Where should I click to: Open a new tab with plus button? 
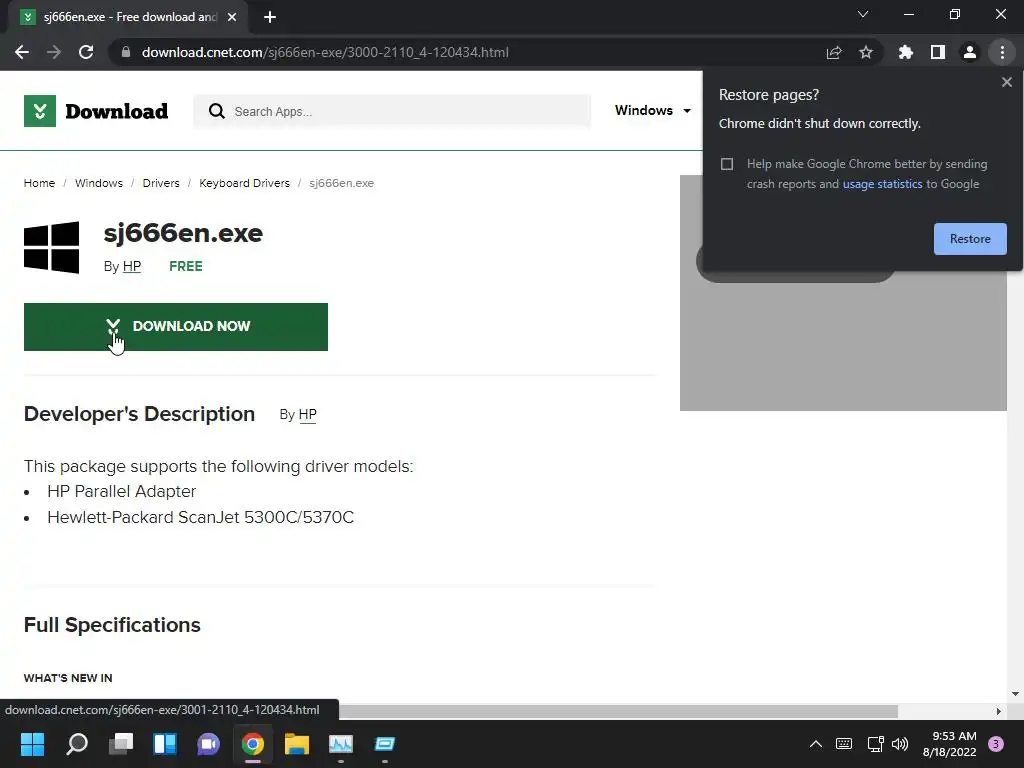tap(270, 17)
